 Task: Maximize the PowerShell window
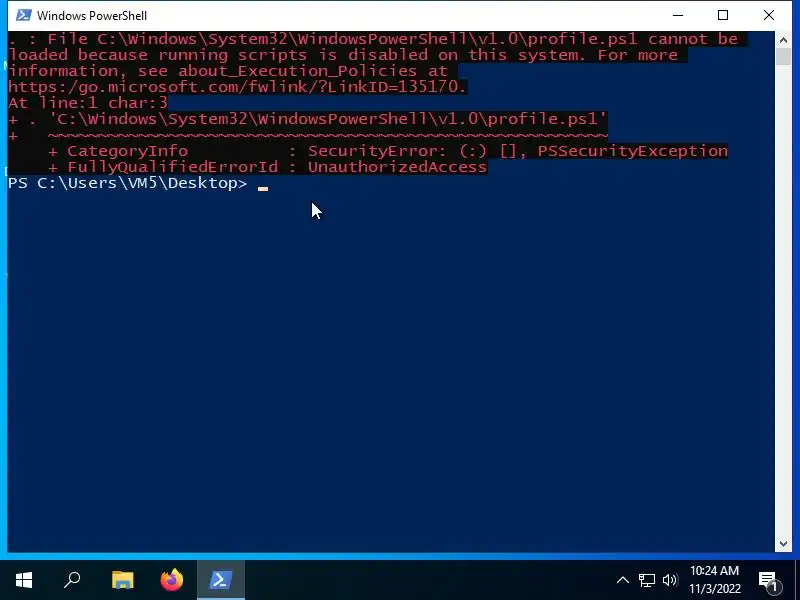pyautogui.click(x=723, y=15)
